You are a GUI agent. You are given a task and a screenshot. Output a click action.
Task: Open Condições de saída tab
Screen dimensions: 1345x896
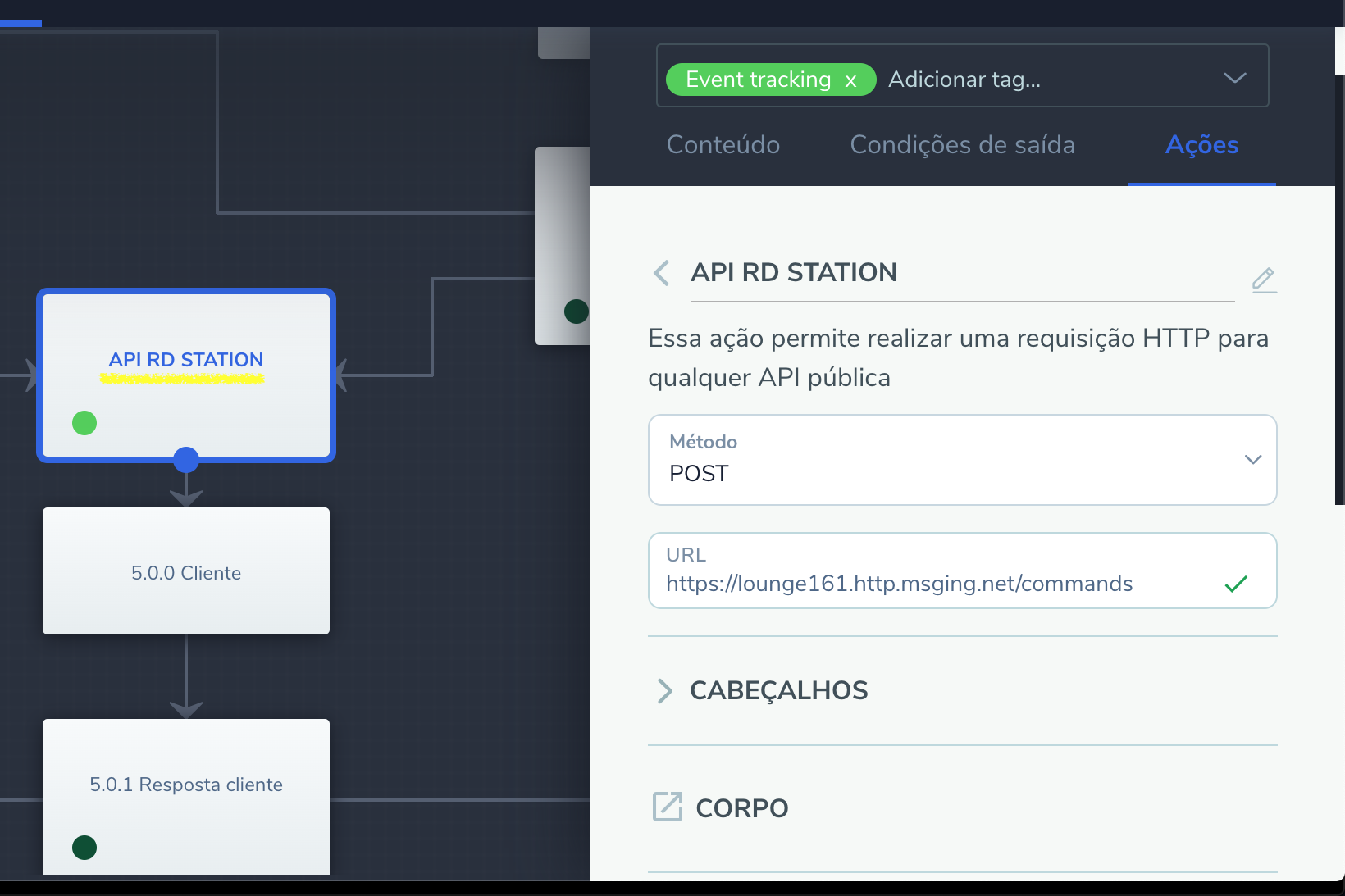pos(962,145)
